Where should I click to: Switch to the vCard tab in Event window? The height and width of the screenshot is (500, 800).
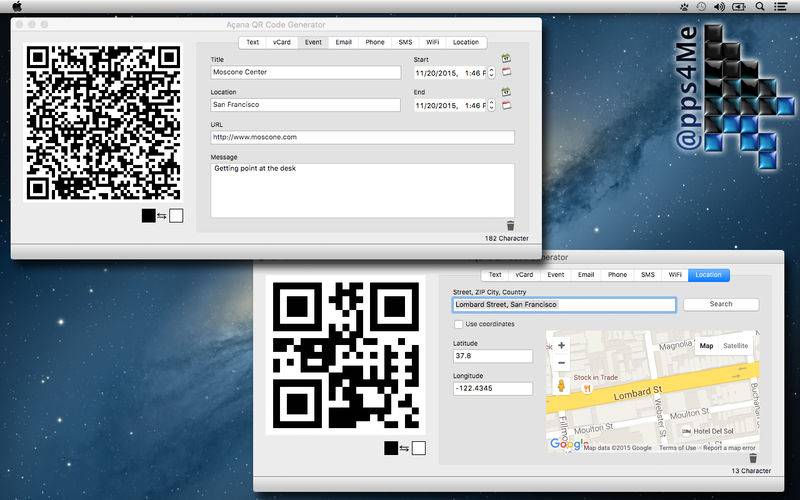coord(281,43)
